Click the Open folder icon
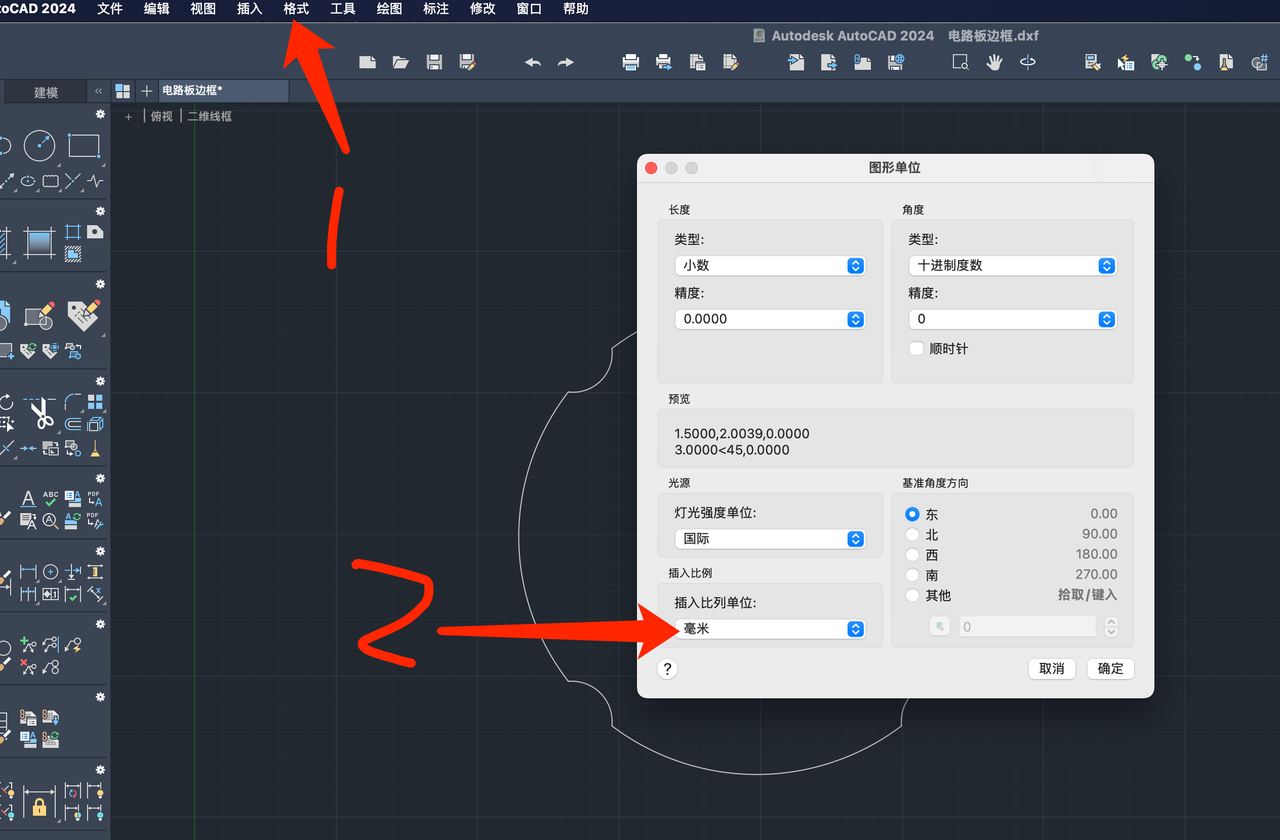1280x840 pixels. tap(401, 62)
